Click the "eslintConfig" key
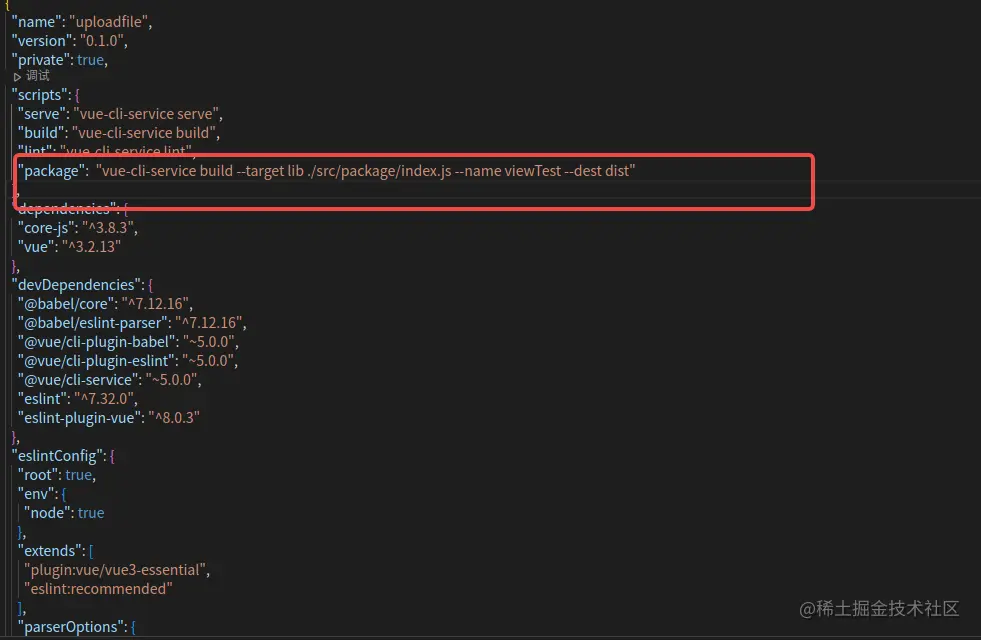This screenshot has height=640, width=981. click(x=57, y=456)
